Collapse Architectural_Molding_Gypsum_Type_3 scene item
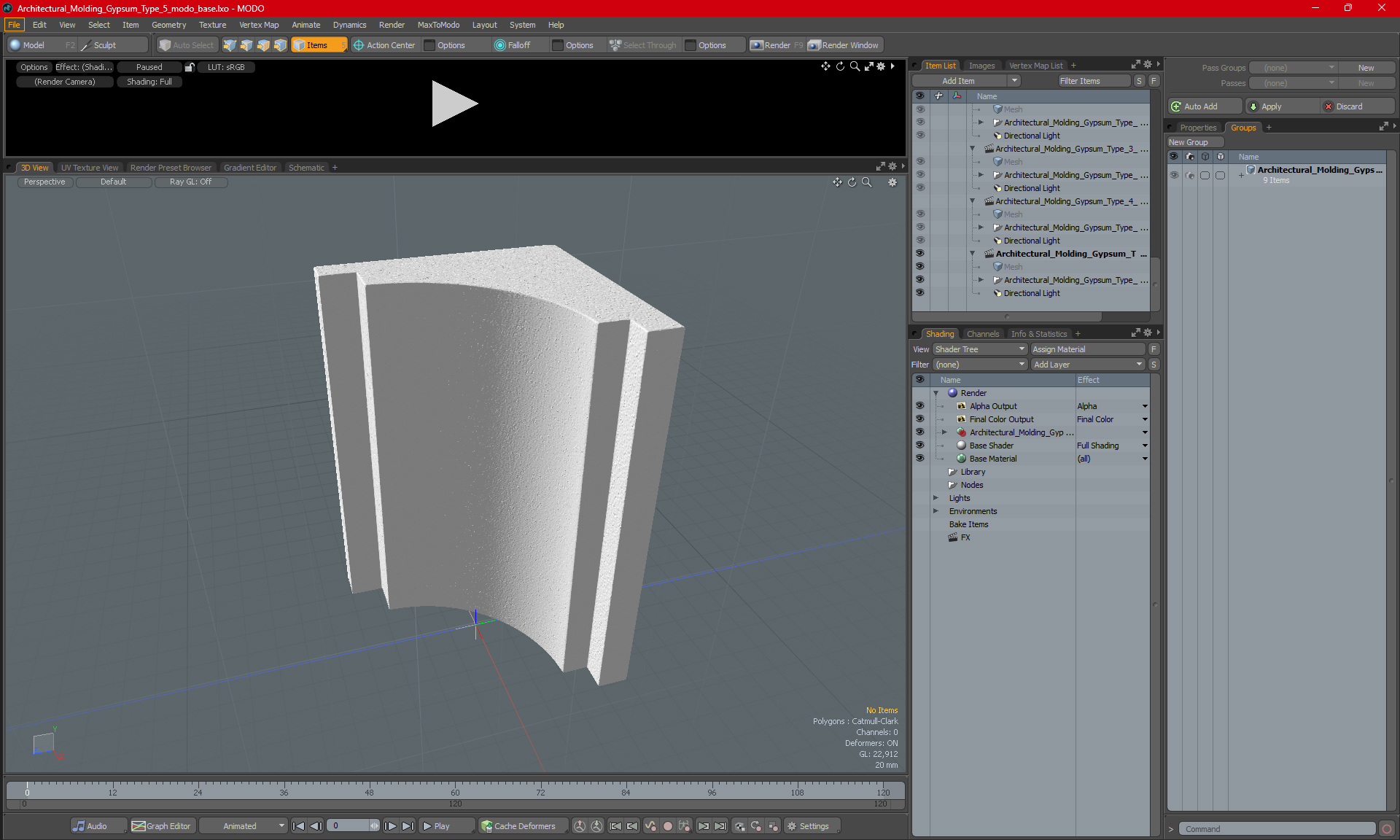1400x840 pixels. [973, 149]
